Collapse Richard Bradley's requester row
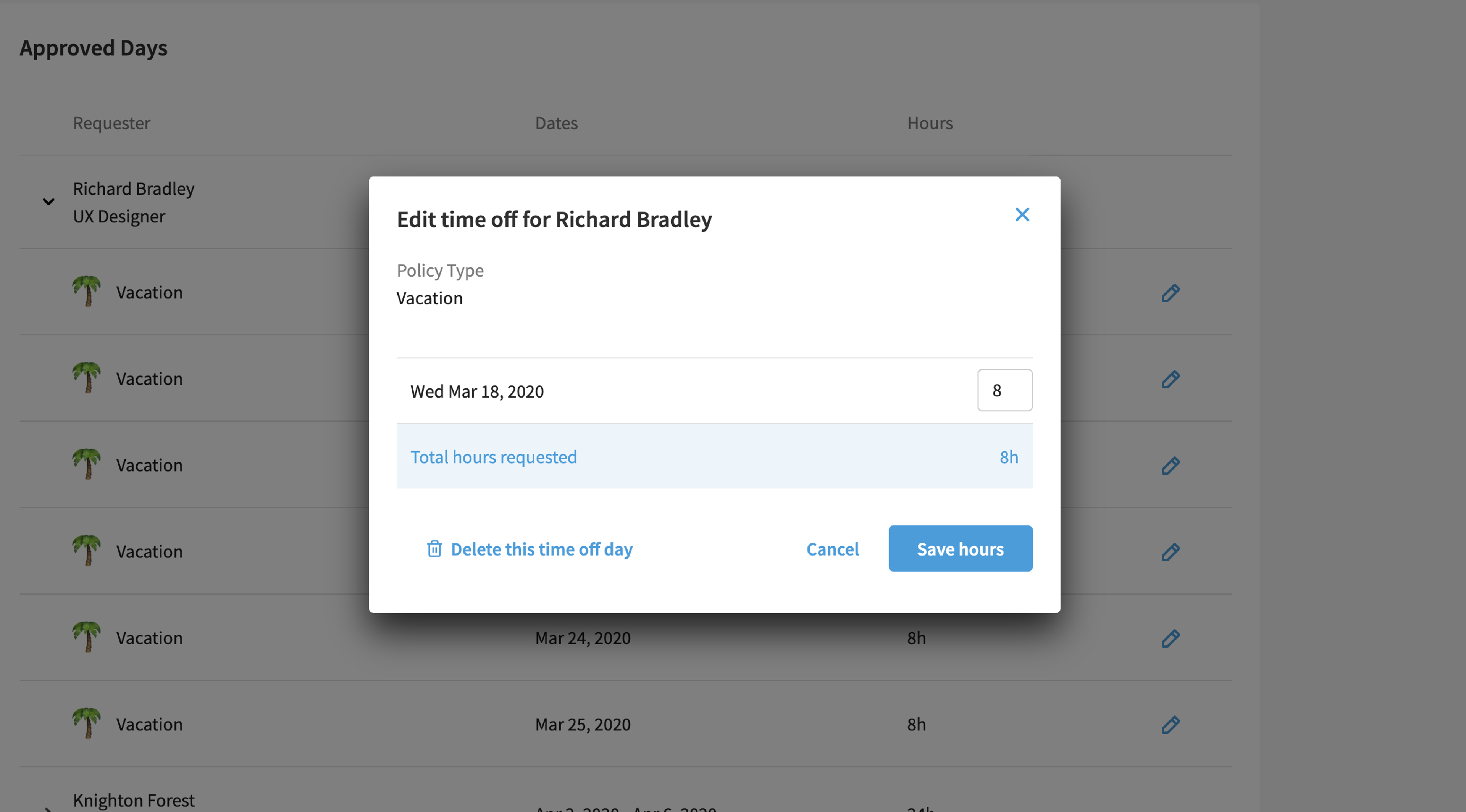The image size is (1466, 812). pyautogui.click(x=49, y=201)
